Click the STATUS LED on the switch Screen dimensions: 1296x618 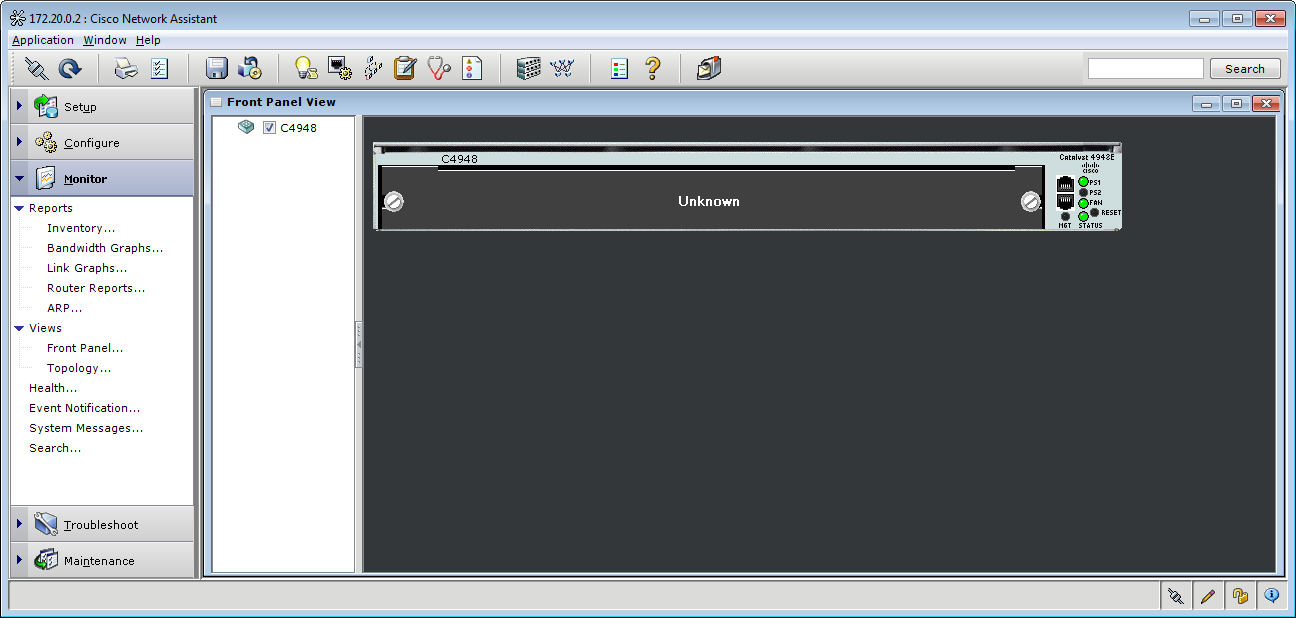(x=1083, y=216)
